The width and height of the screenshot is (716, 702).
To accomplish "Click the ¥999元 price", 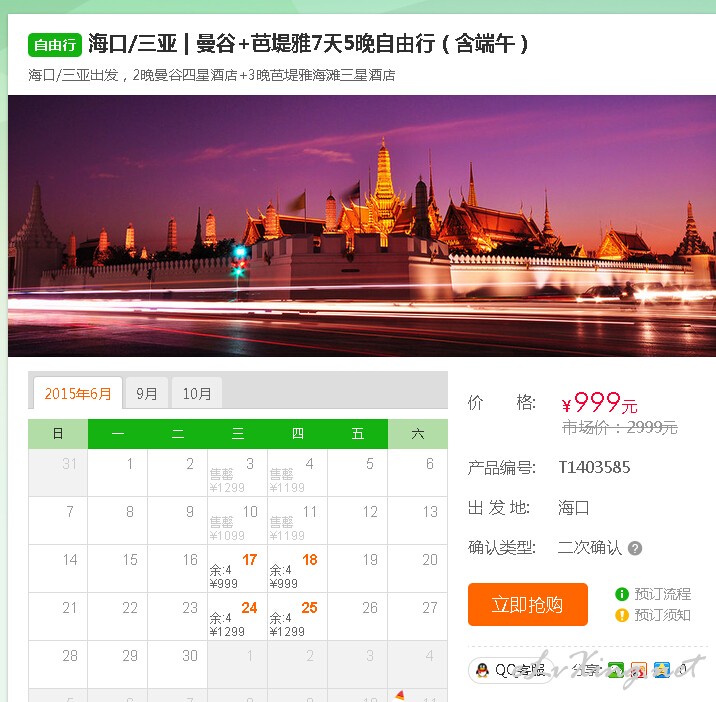I will point(599,402).
